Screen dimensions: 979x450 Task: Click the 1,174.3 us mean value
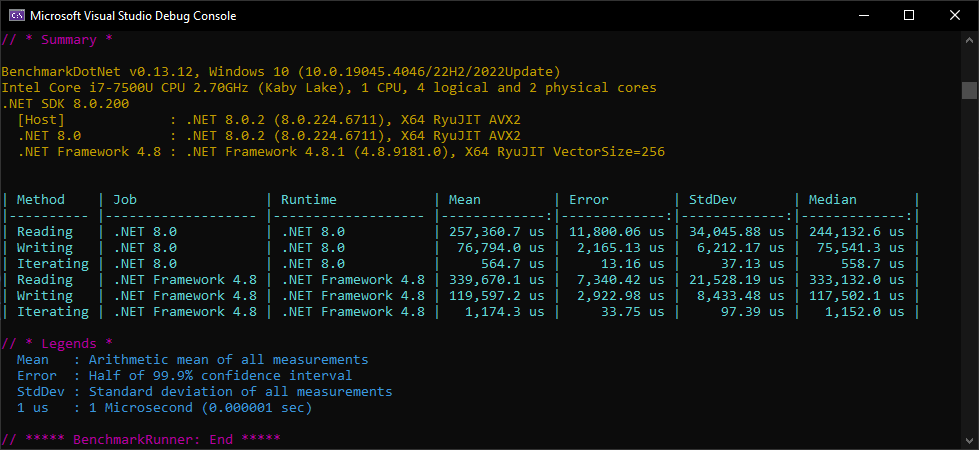tap(508, 312)
